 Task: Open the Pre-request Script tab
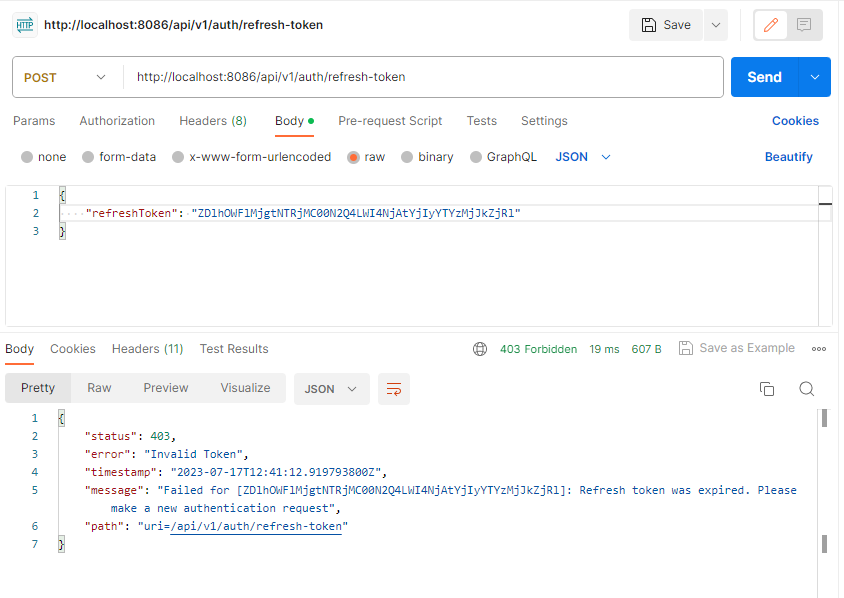coord(390,121)
